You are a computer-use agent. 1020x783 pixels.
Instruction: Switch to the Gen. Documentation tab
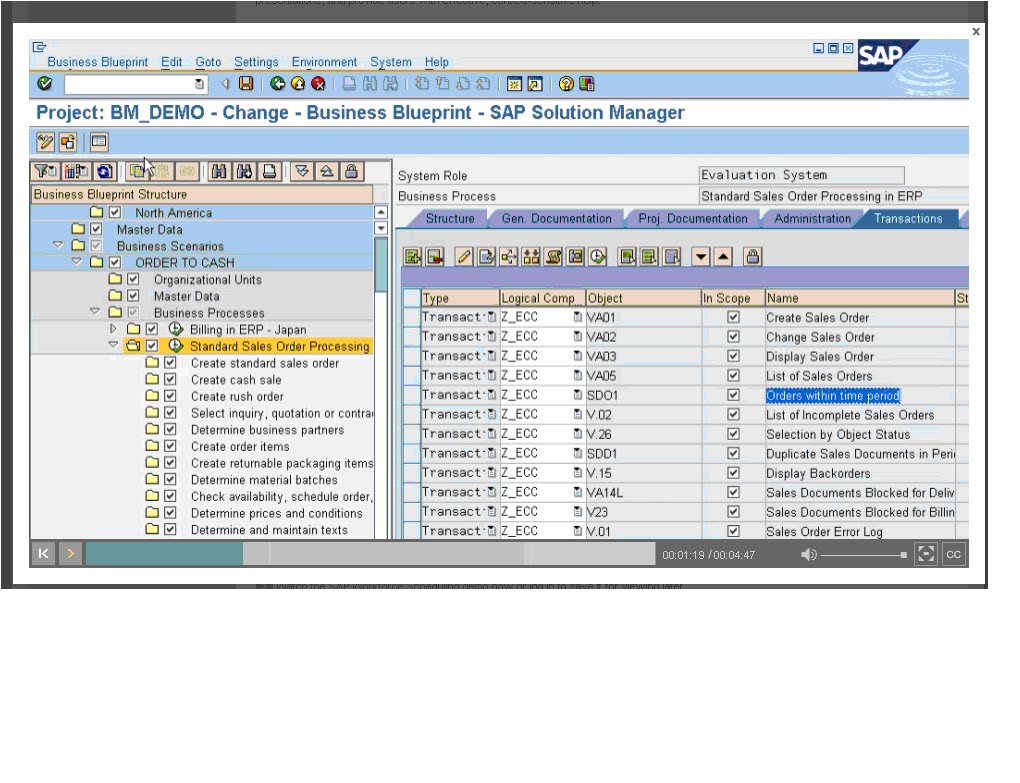pyautogui.click(x=560, y=218)
